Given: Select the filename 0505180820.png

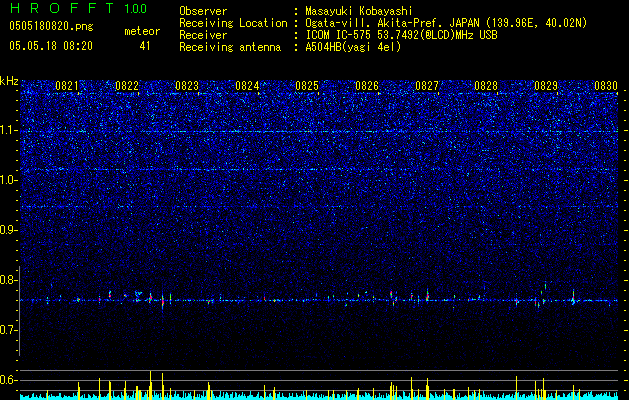Looking at the screenshot, I should 51,27.
